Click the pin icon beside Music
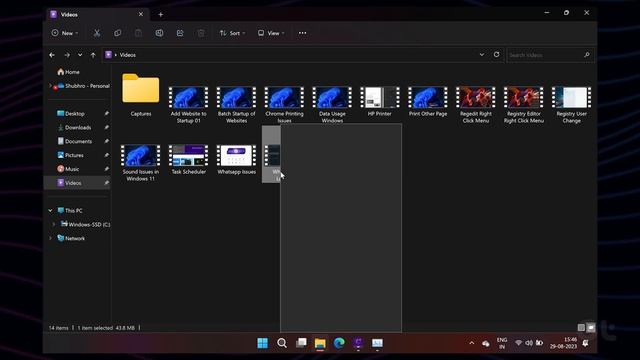The height and width of the screenshot is (360, 640). click(106, 169)
